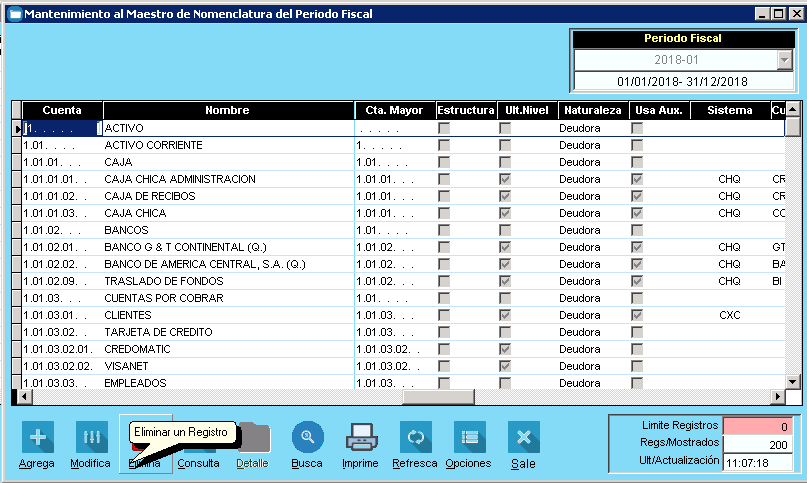Click the Cuenta column header
The height and width of the screenshot is (483, 807).
(62, 110)
